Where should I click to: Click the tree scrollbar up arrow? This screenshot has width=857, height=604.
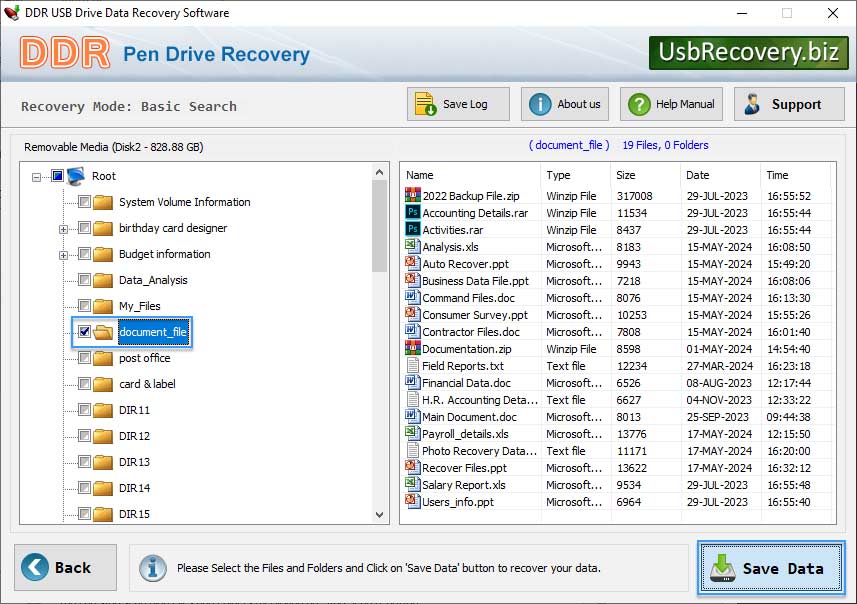tap(379, 172)
